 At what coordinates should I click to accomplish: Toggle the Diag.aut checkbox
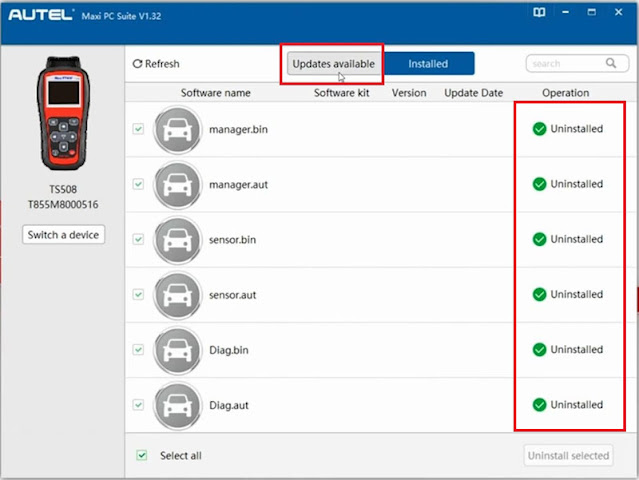click(139, 405)
